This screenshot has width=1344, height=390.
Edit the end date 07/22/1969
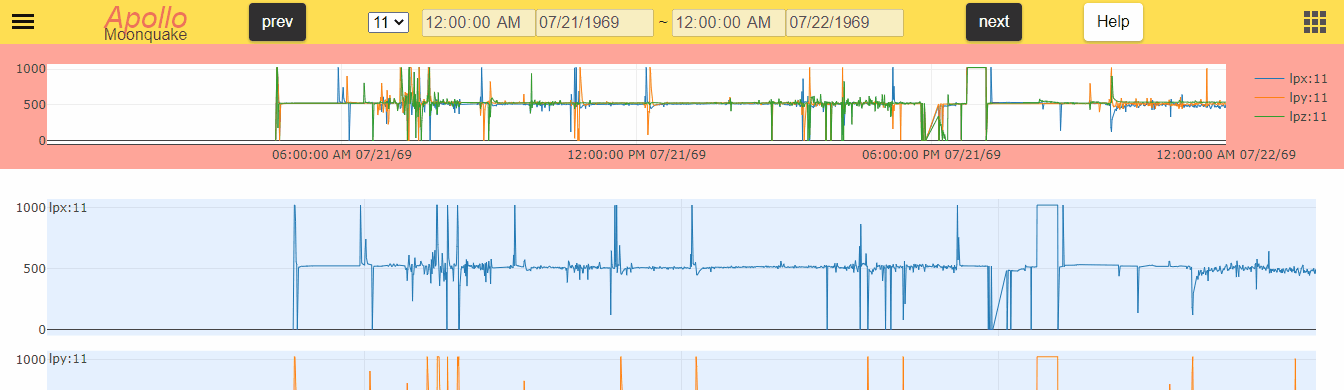click(845, 23)
